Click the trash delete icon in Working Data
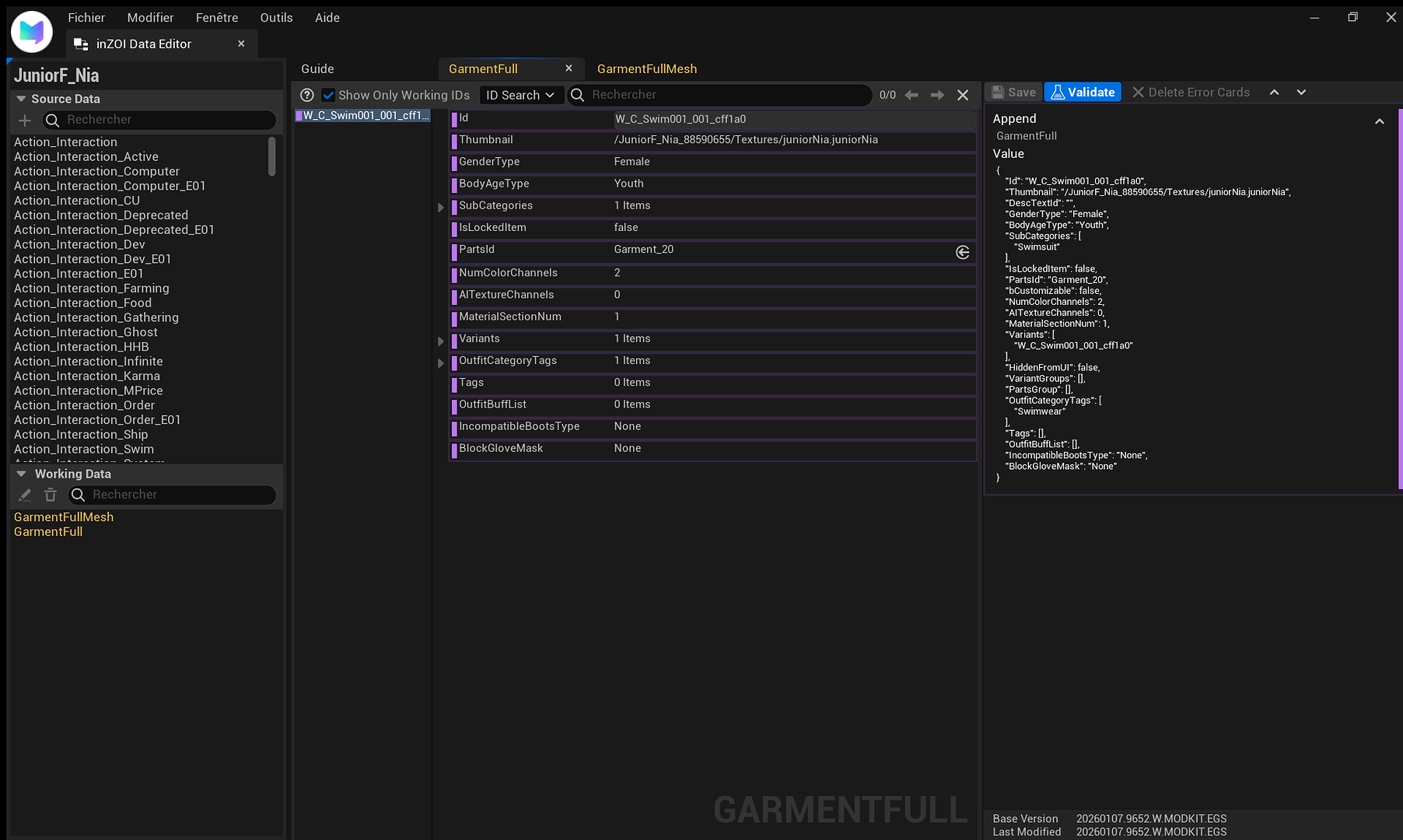This screenshot has height=840, width=1403. tap(50, 495)
